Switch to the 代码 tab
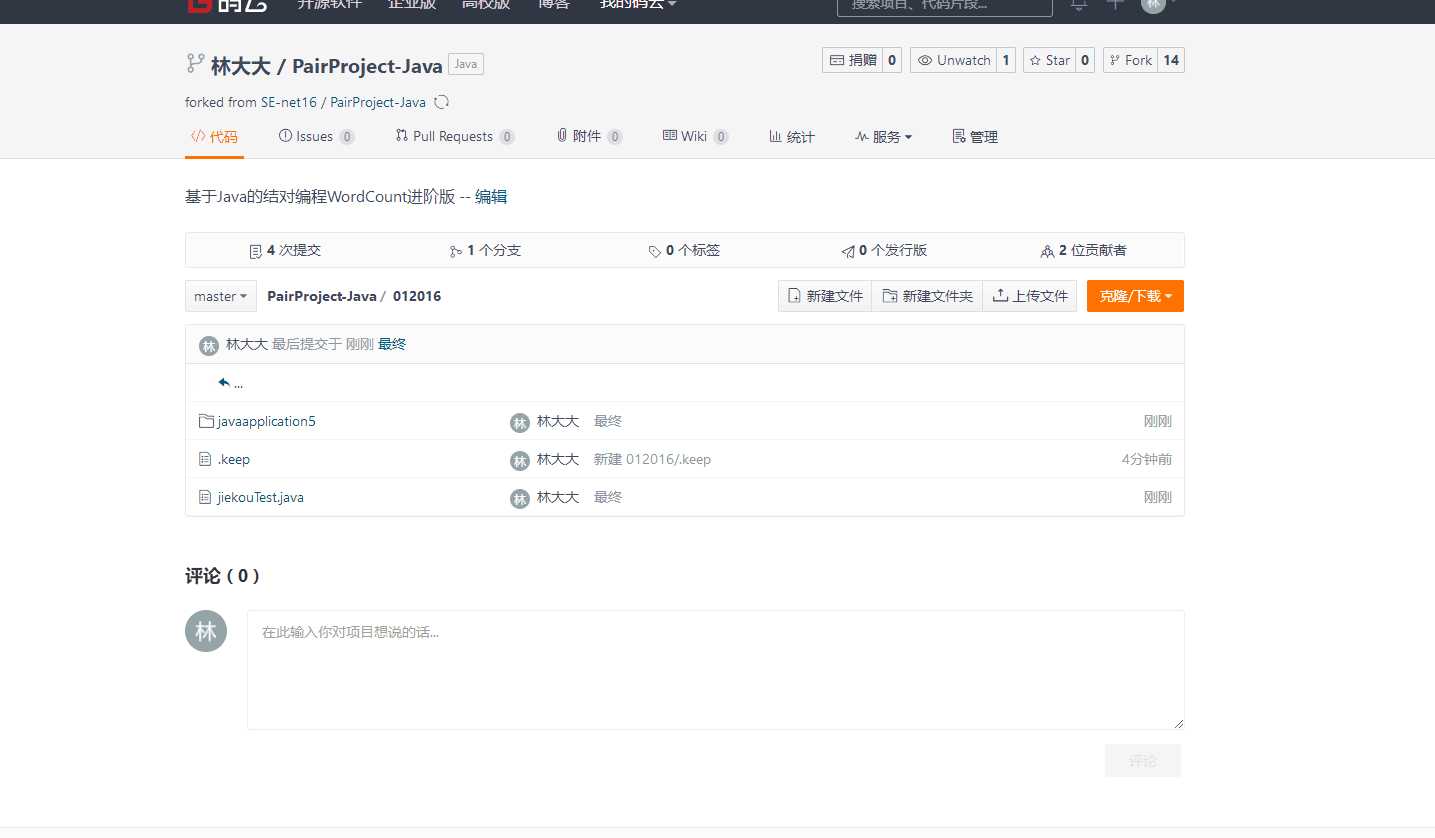The width and height of the screenshot is (1435, 838). (214, 137)
